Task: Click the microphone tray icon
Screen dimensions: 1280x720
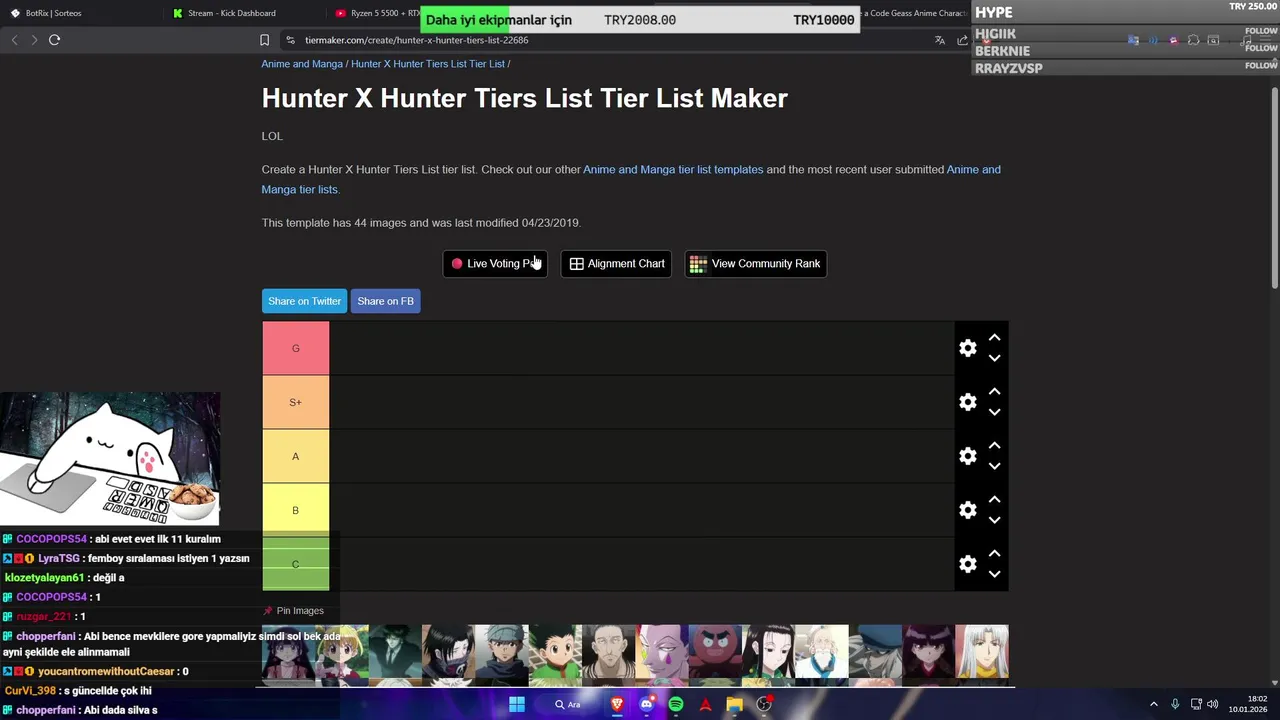Action: pos(1175,704)
